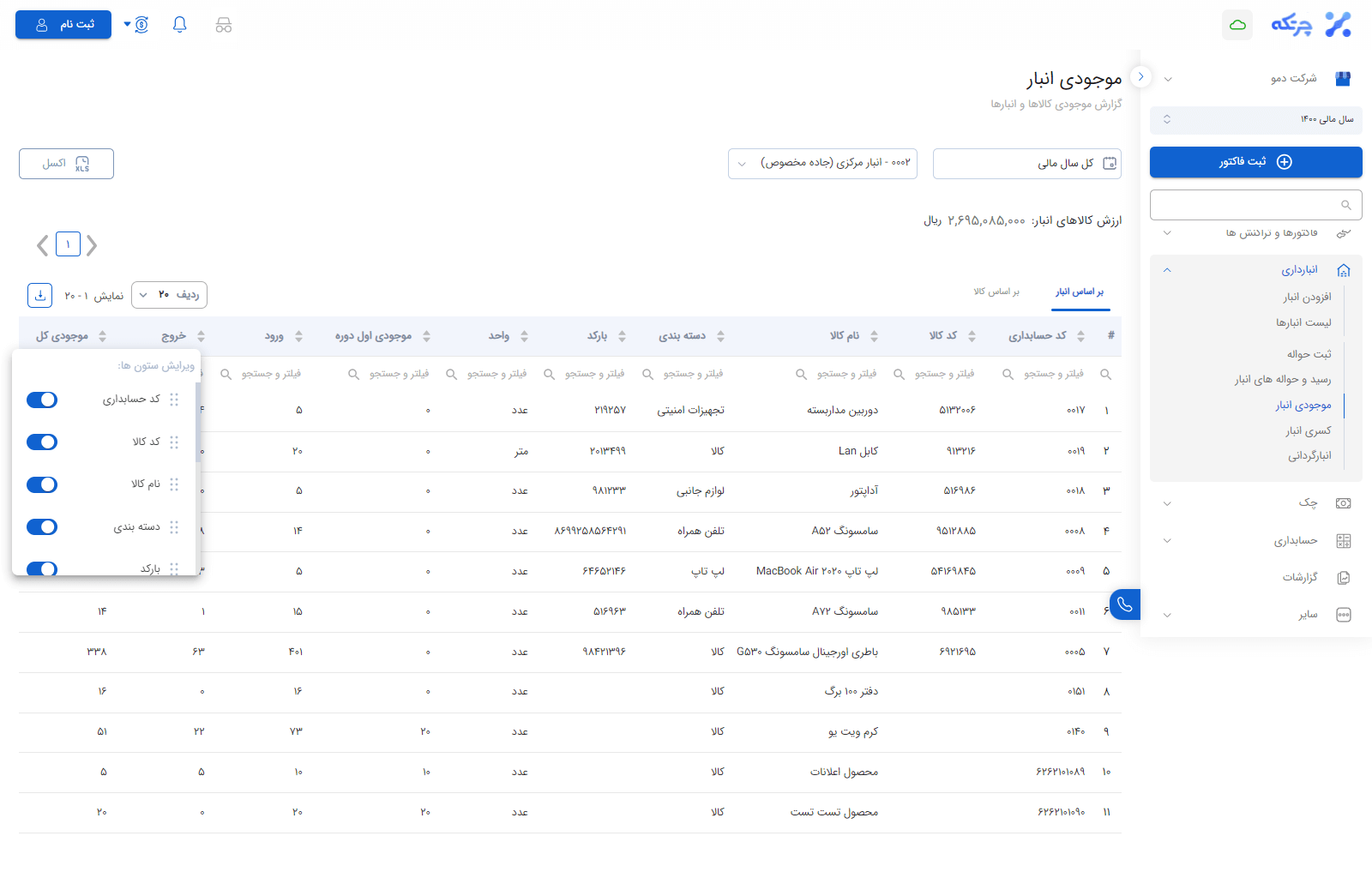Image resolution: width=1372 pixels, height=872 pixels.
Task: Click the currency exchange icon in the top bar
Action: (x=140, y=24)
